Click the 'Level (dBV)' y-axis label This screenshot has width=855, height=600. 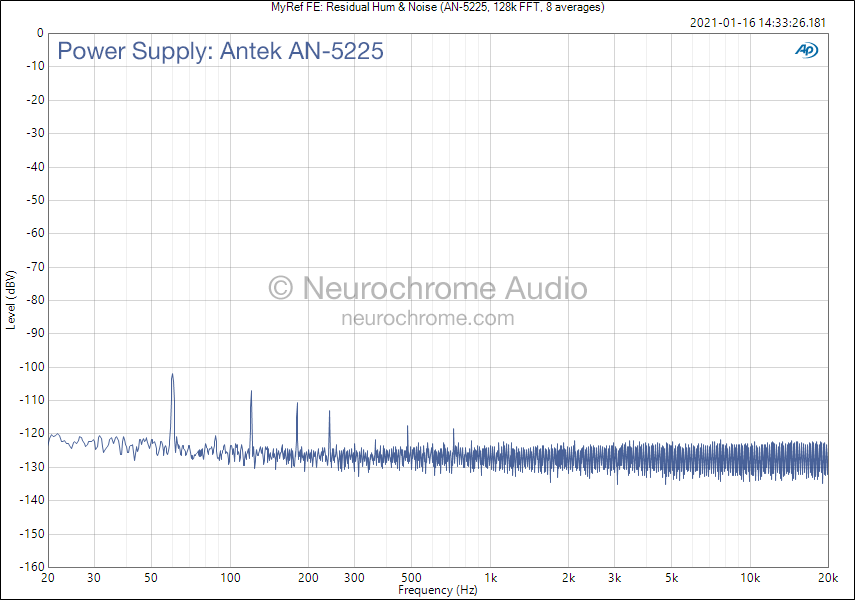point(10,300)
